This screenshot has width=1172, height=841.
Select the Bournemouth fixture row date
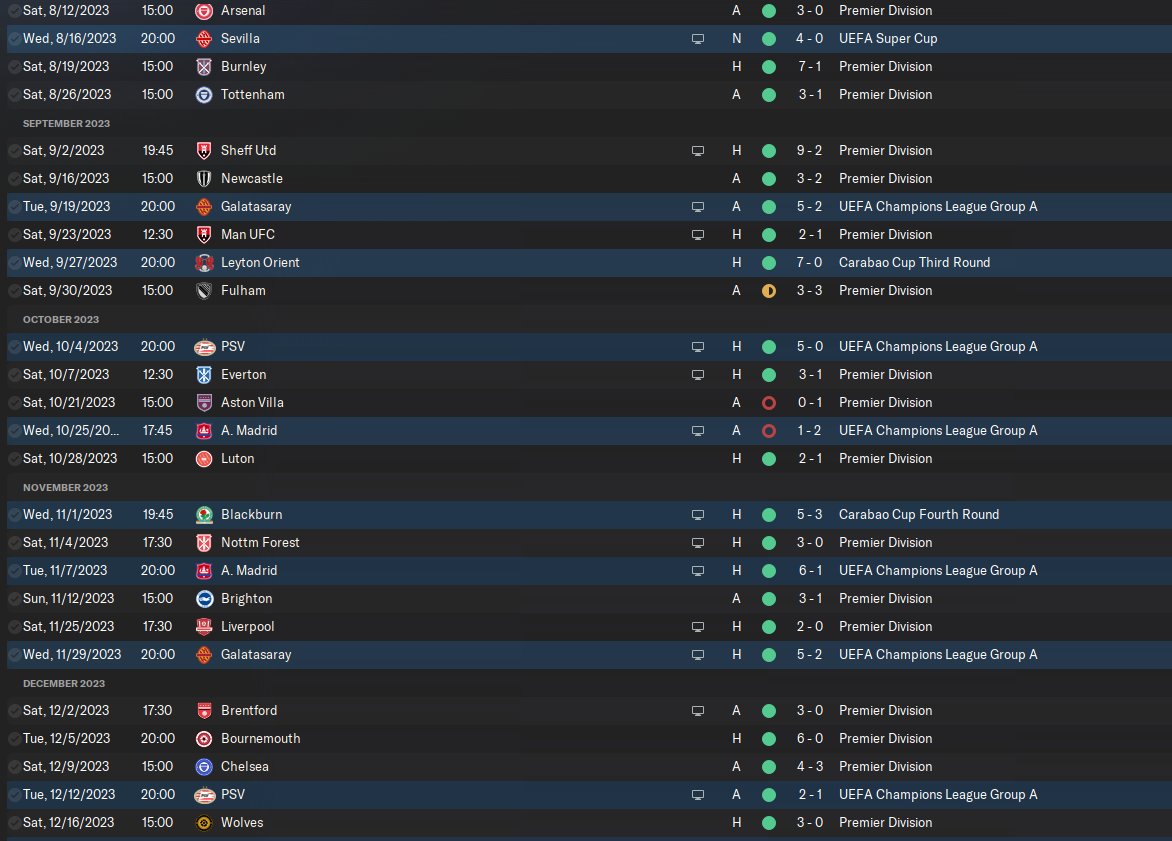coord(68,738)
